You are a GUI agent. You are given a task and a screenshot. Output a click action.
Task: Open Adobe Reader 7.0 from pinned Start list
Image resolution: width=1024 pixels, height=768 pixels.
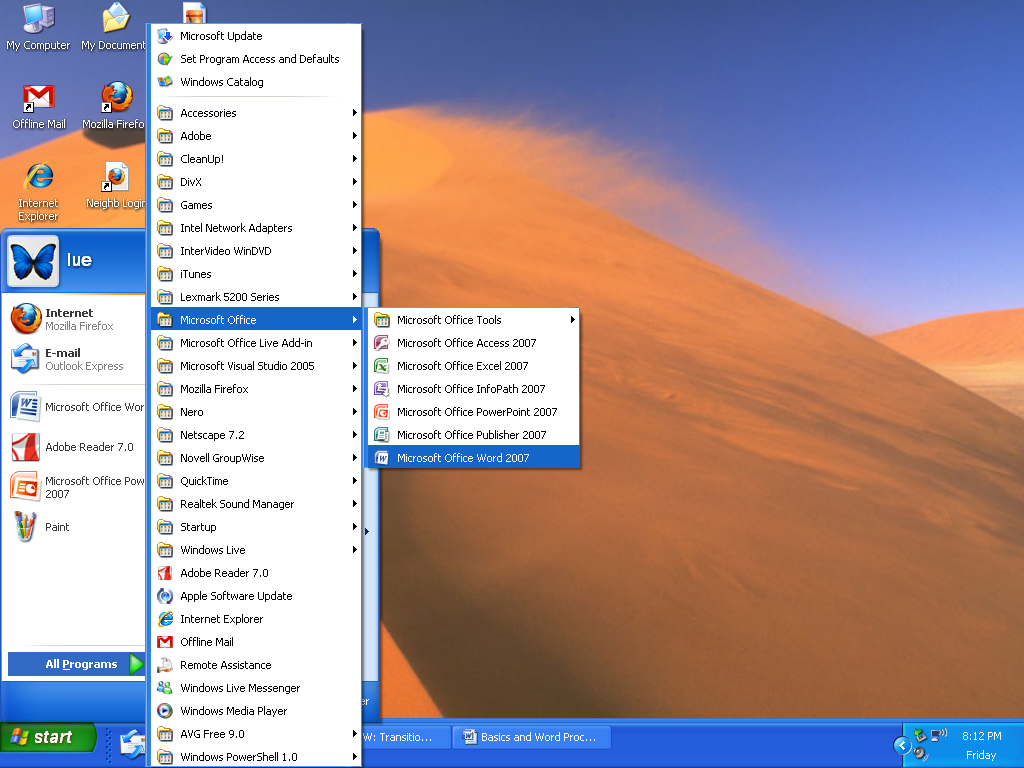click(x=74, y=447)
